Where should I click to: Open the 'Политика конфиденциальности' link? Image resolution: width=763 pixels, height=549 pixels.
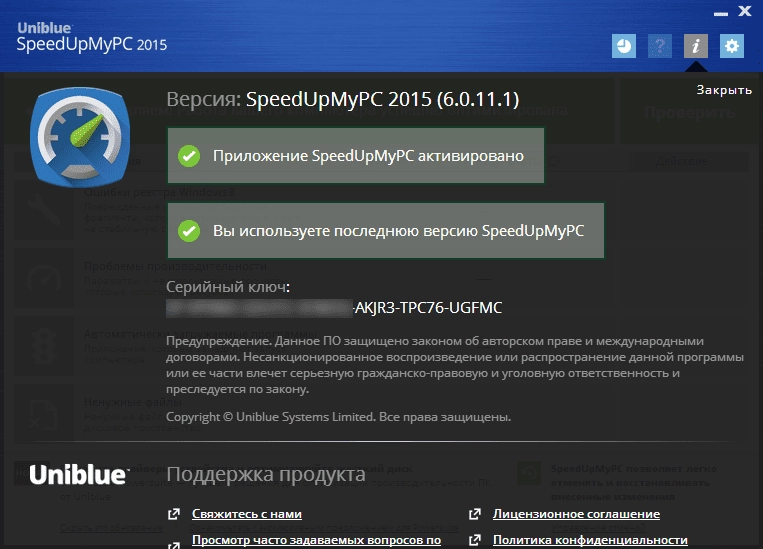590,540
